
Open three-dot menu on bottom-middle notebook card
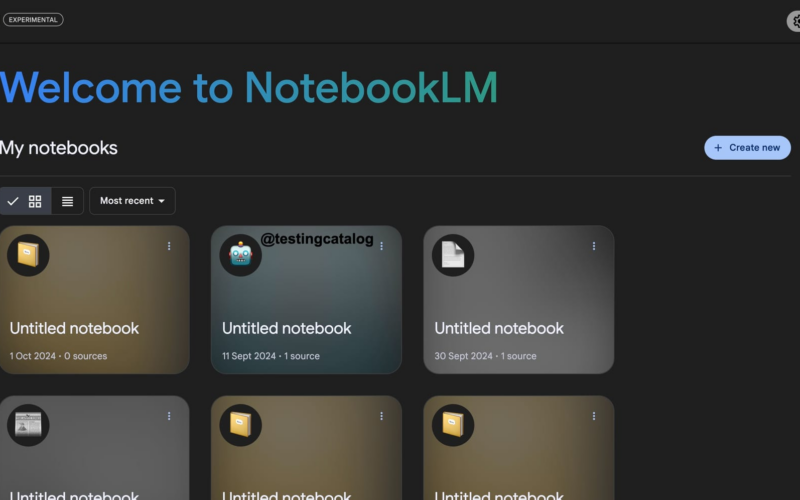click(x=381, y=416)
